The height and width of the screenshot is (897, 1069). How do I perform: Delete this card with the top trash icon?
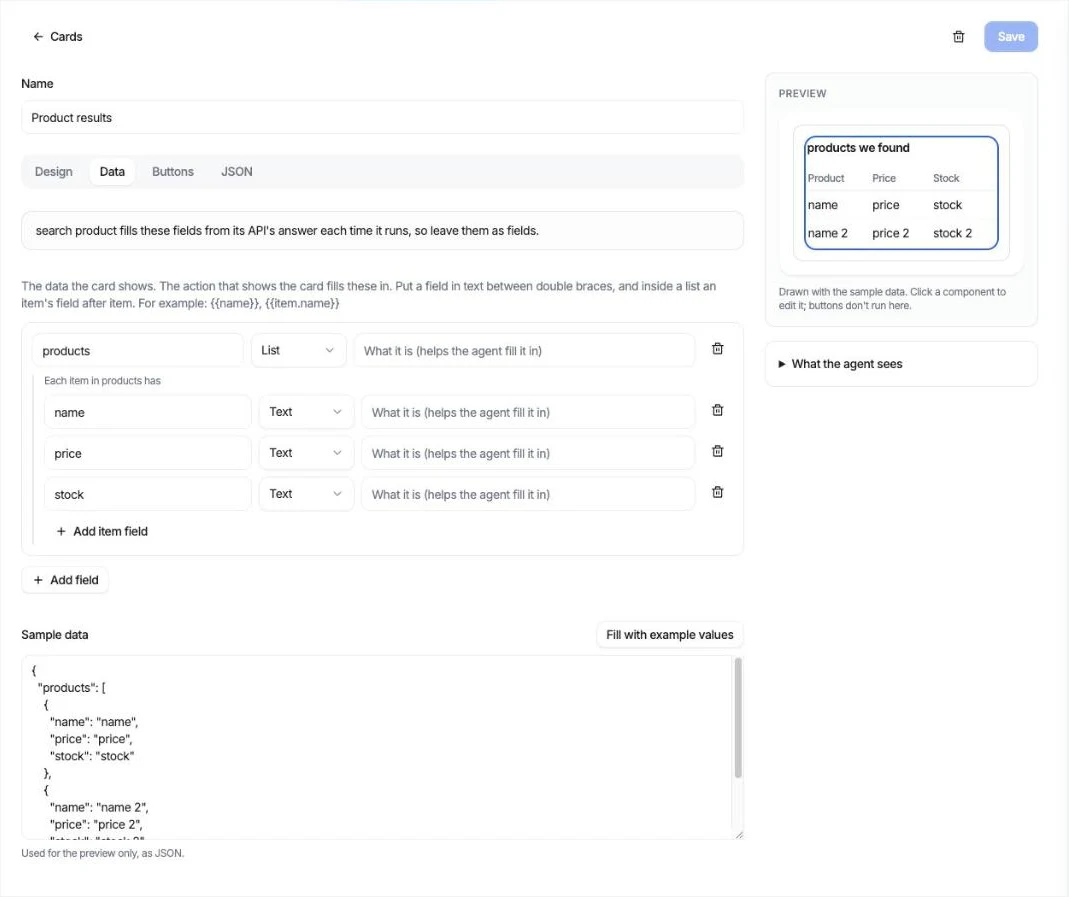959,37
